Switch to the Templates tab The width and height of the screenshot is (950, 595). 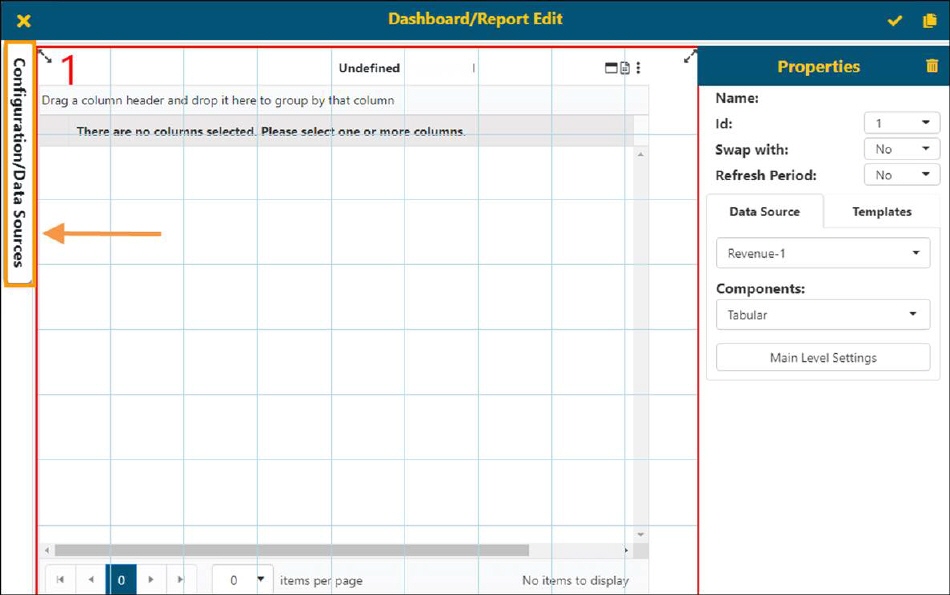point(881,211)
